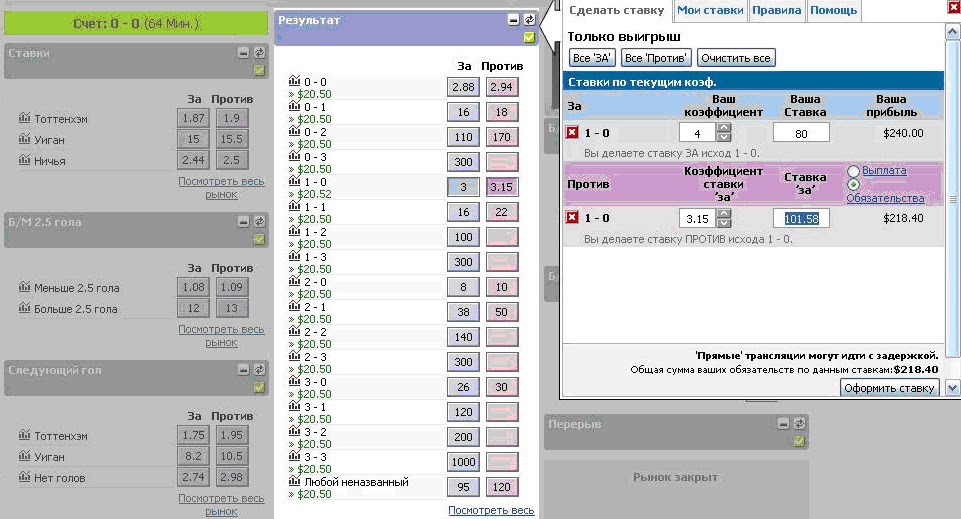The height and width of the screenshot is (519, 961).
Task: Switch to Мои ставки tab
Action: (x=710, y=10)
